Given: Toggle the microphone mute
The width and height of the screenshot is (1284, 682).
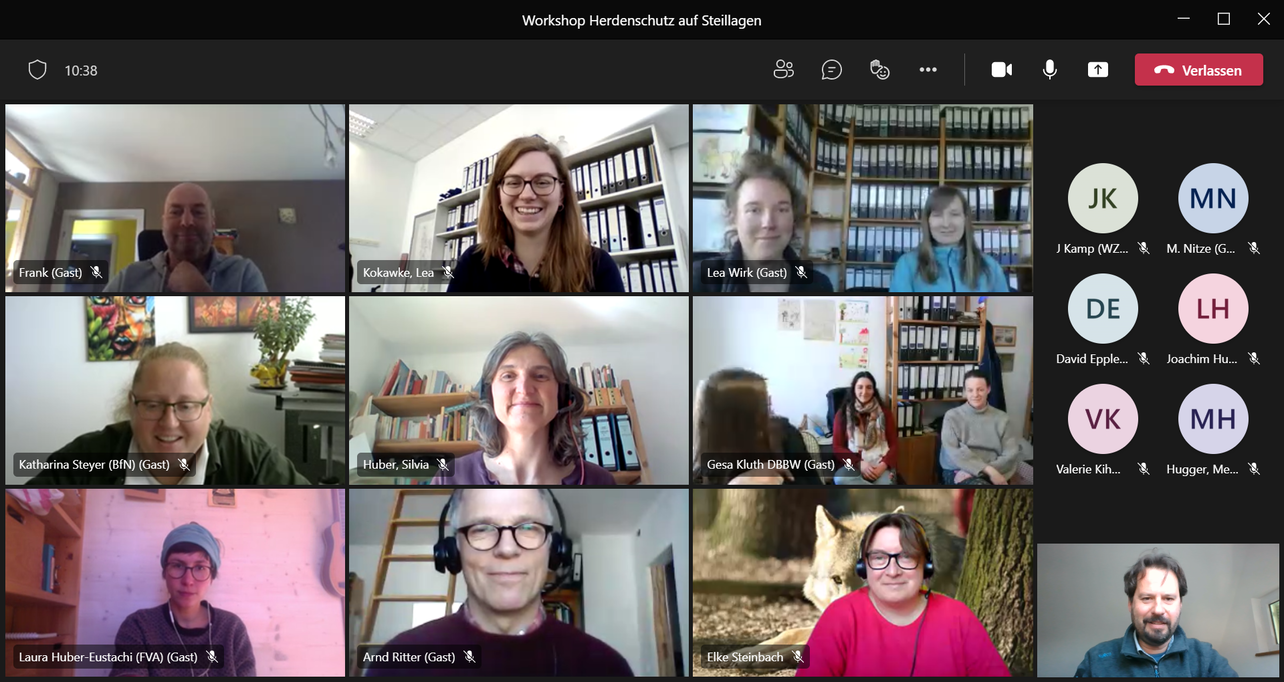Looking at the screenshot, I should coord(1050,70).
